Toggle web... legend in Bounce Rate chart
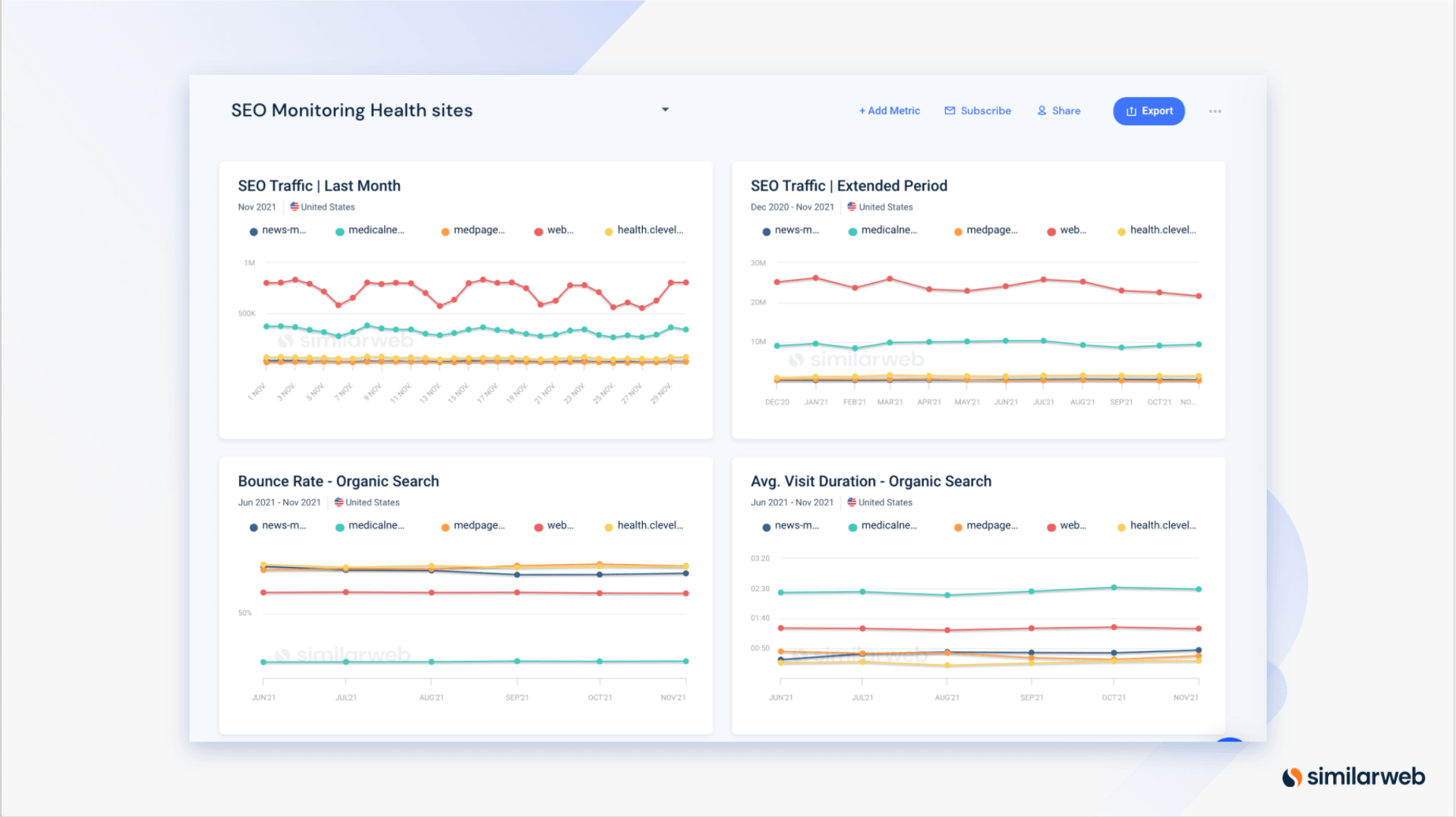Image resolution: width=1456 pixels, height=817 pixels. pyautogui.click(x=554, y=526)
